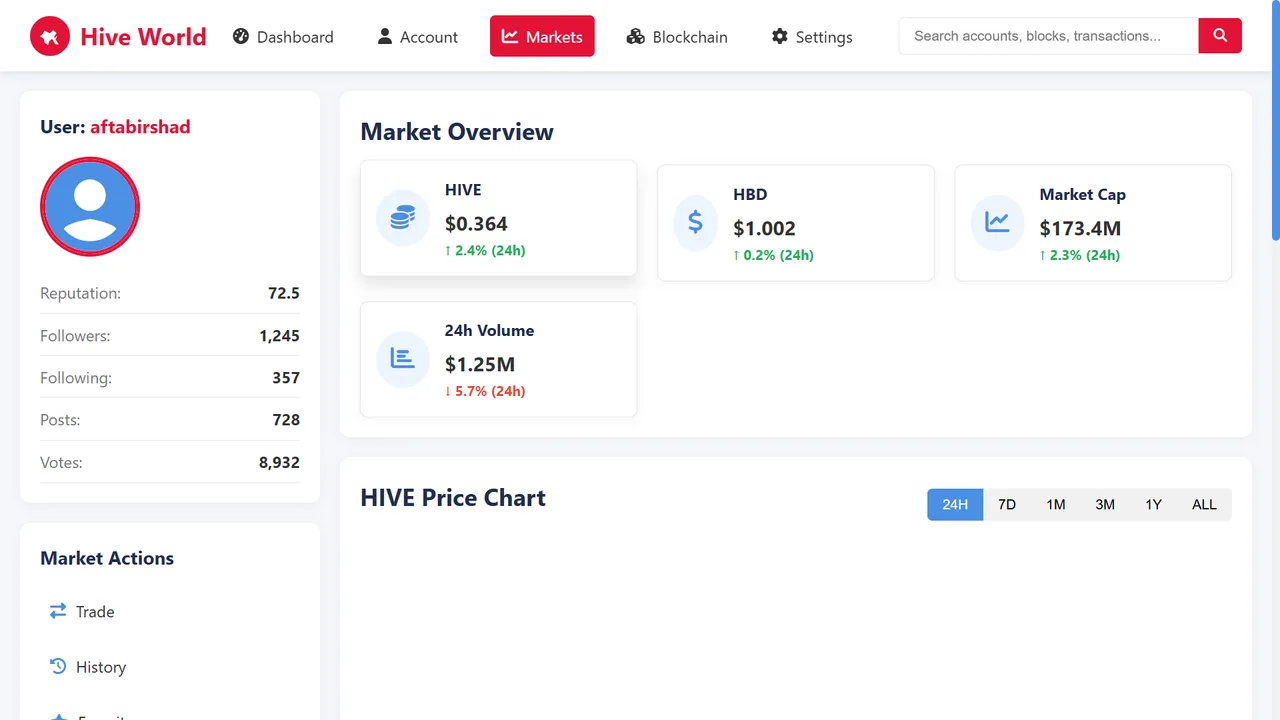Click the Trade arrows icon

coord(58,611)
